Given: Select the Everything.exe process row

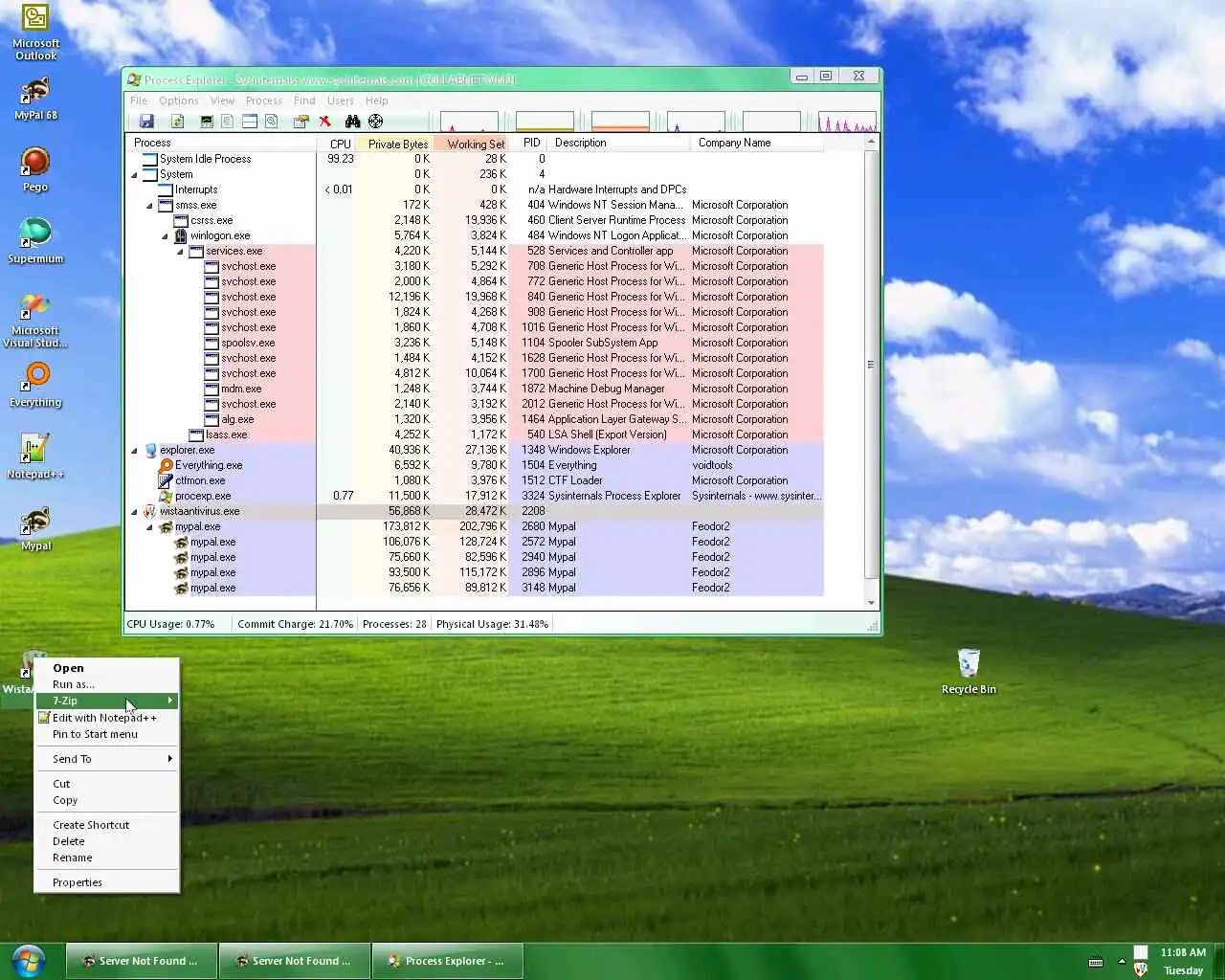Looking at the screenshot, I should pyautogui.click(x=475, y=465).
